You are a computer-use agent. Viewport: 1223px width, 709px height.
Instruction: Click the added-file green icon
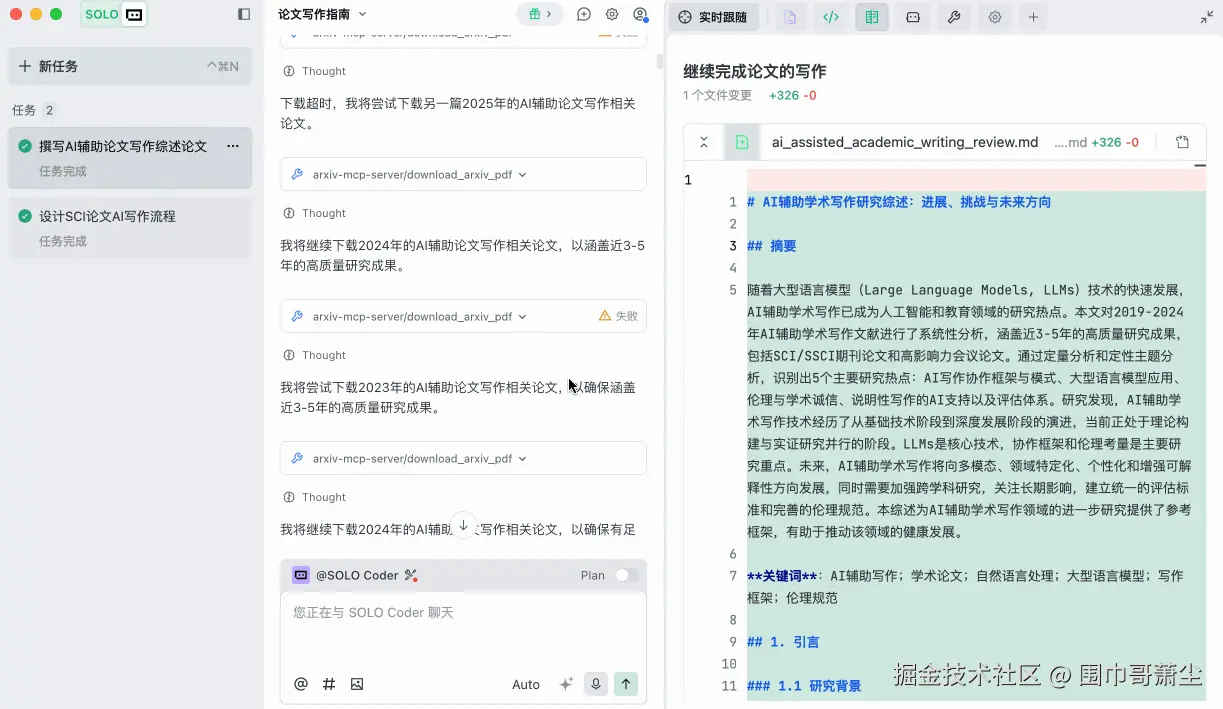pyautogui.click(x=742, y=142)
